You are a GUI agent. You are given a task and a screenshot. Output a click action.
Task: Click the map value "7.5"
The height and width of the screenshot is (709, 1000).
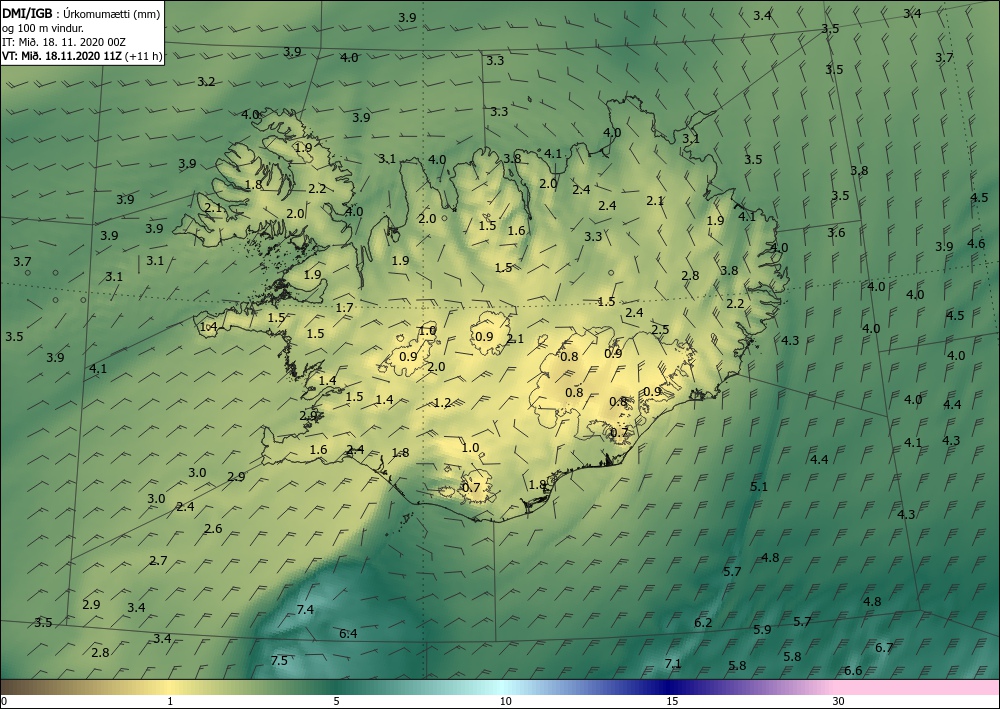click(x=279, y=661)
